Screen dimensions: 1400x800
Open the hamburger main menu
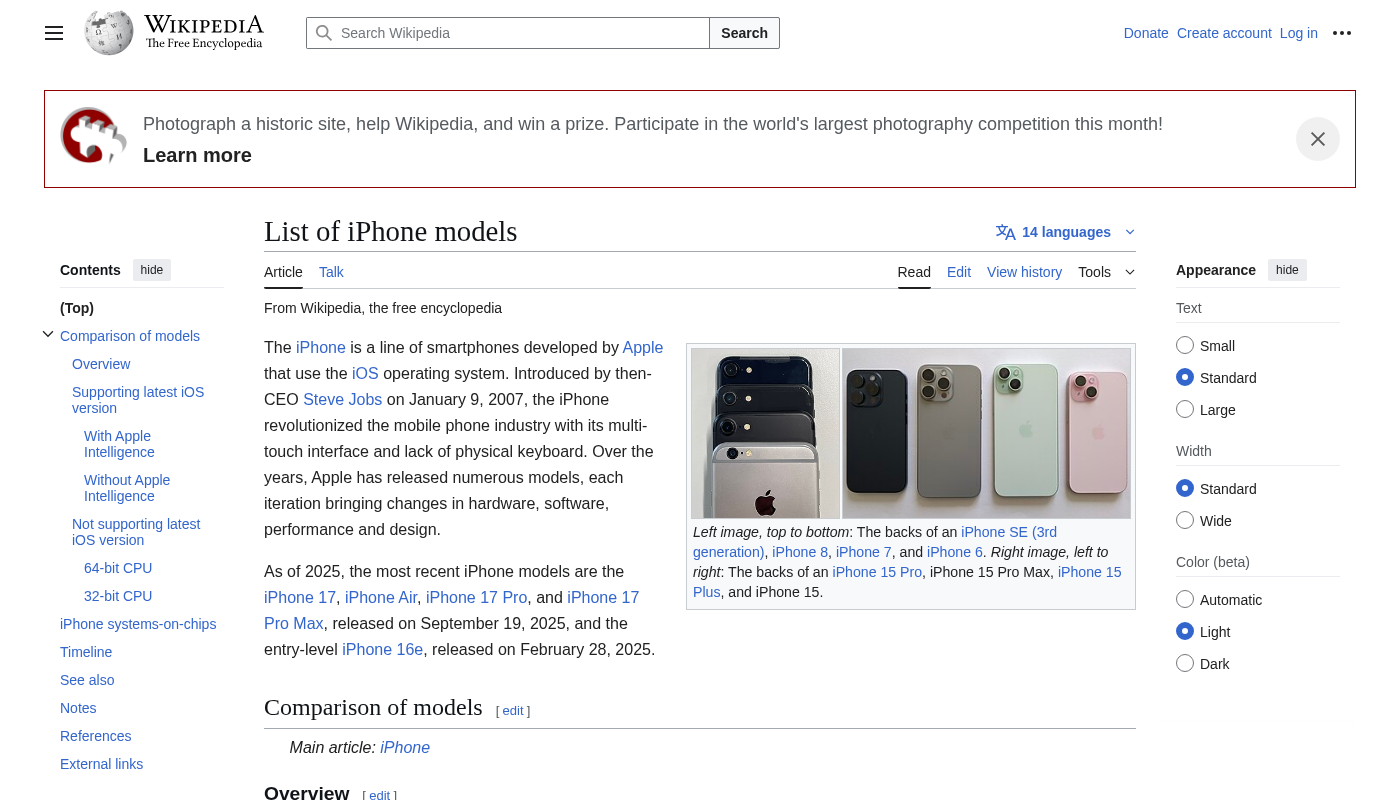click(54, 33)
